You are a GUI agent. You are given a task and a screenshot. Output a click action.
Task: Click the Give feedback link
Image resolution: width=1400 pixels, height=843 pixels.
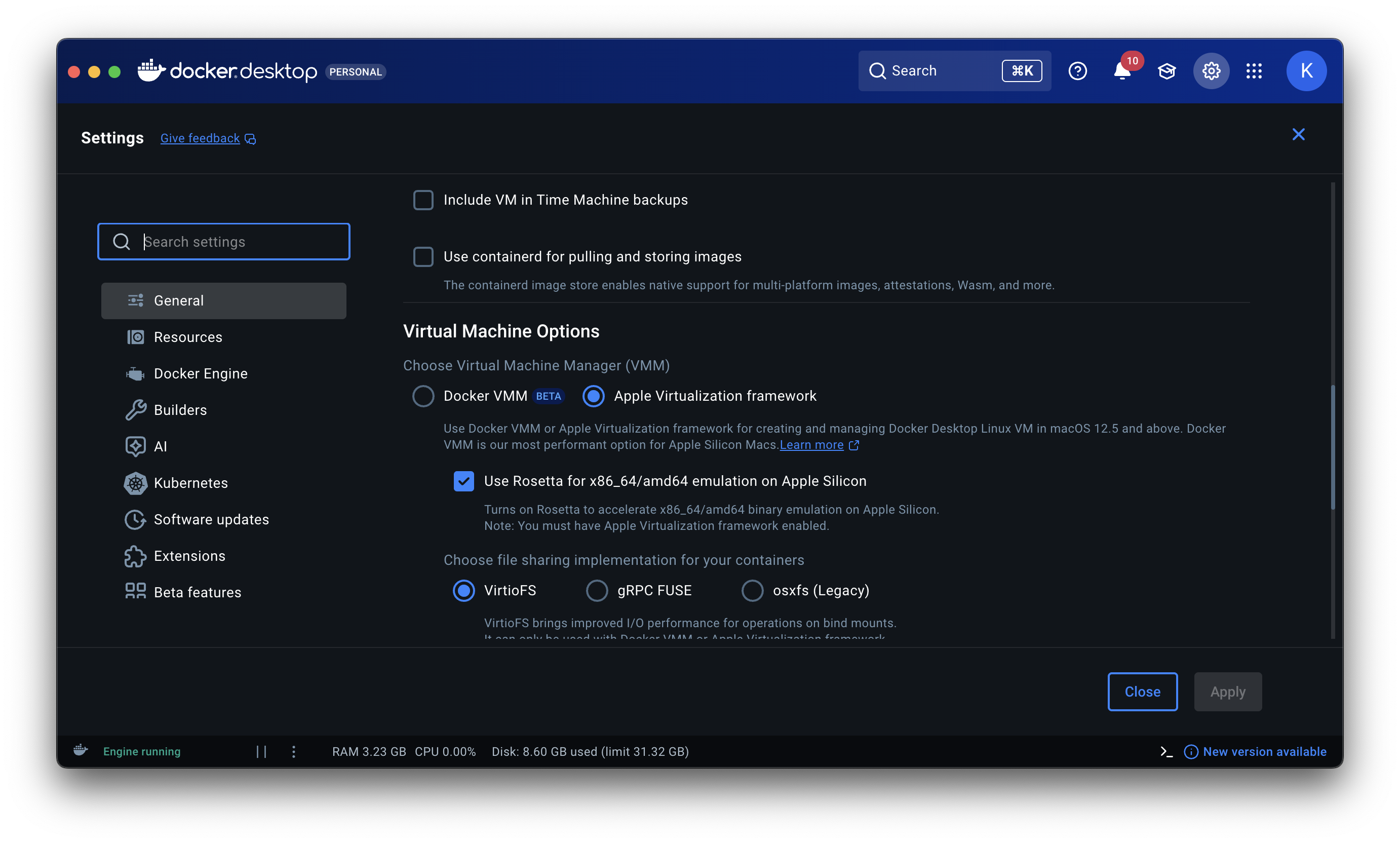coord(200,138)
